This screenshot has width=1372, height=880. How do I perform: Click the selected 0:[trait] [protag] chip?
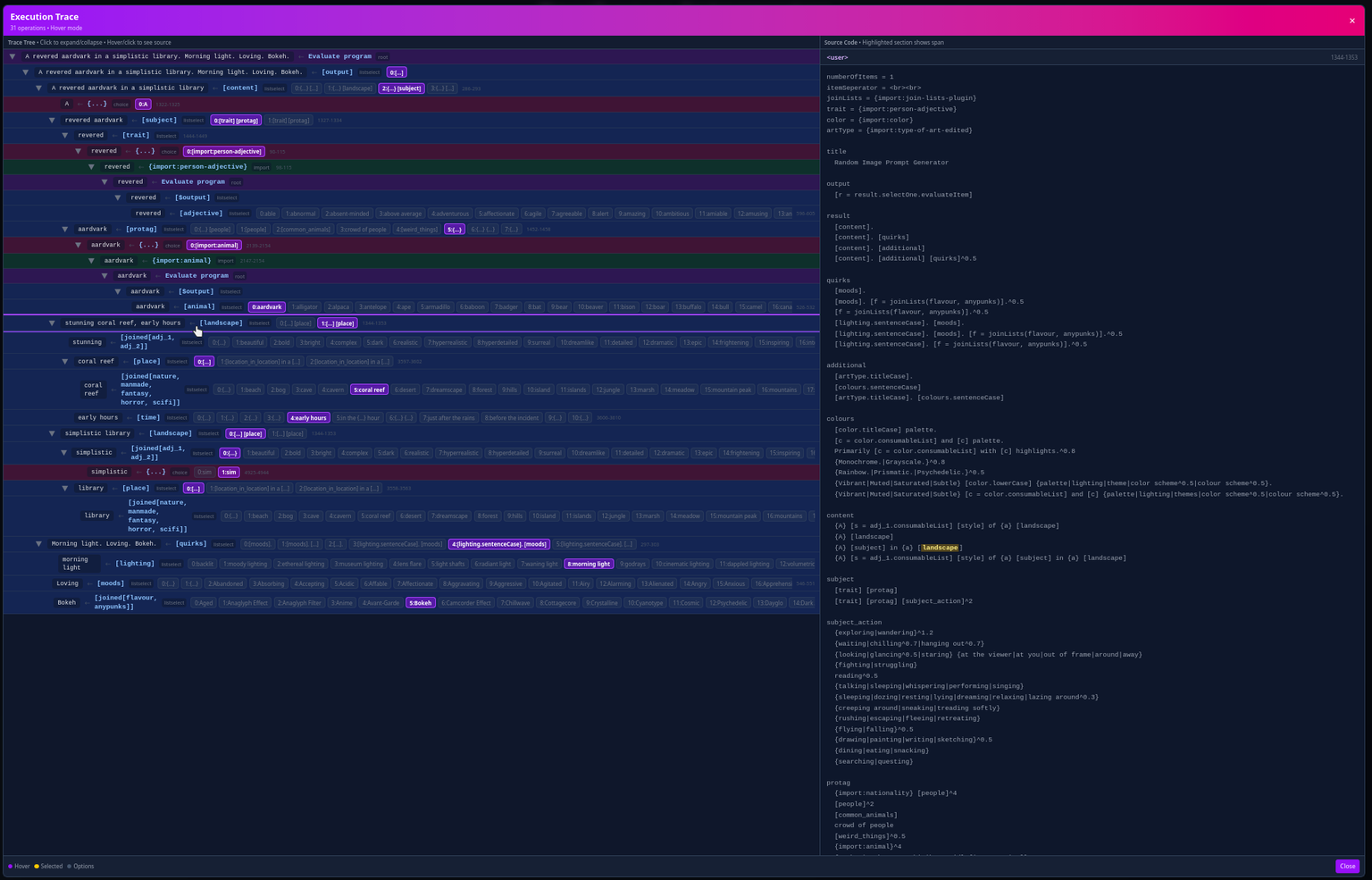coord(237,121)
